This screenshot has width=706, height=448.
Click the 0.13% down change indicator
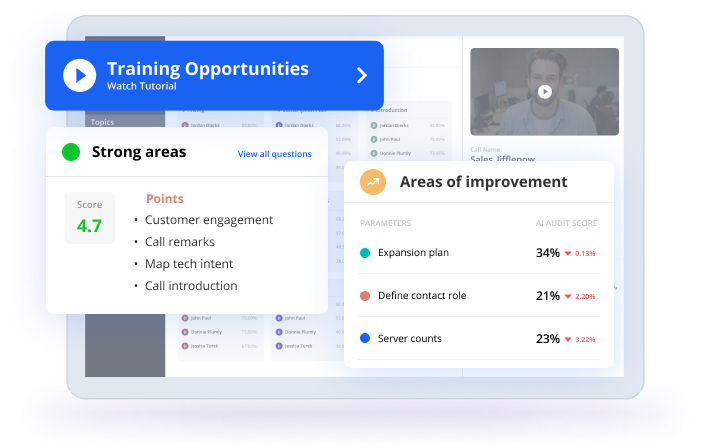tap(580, 253)
